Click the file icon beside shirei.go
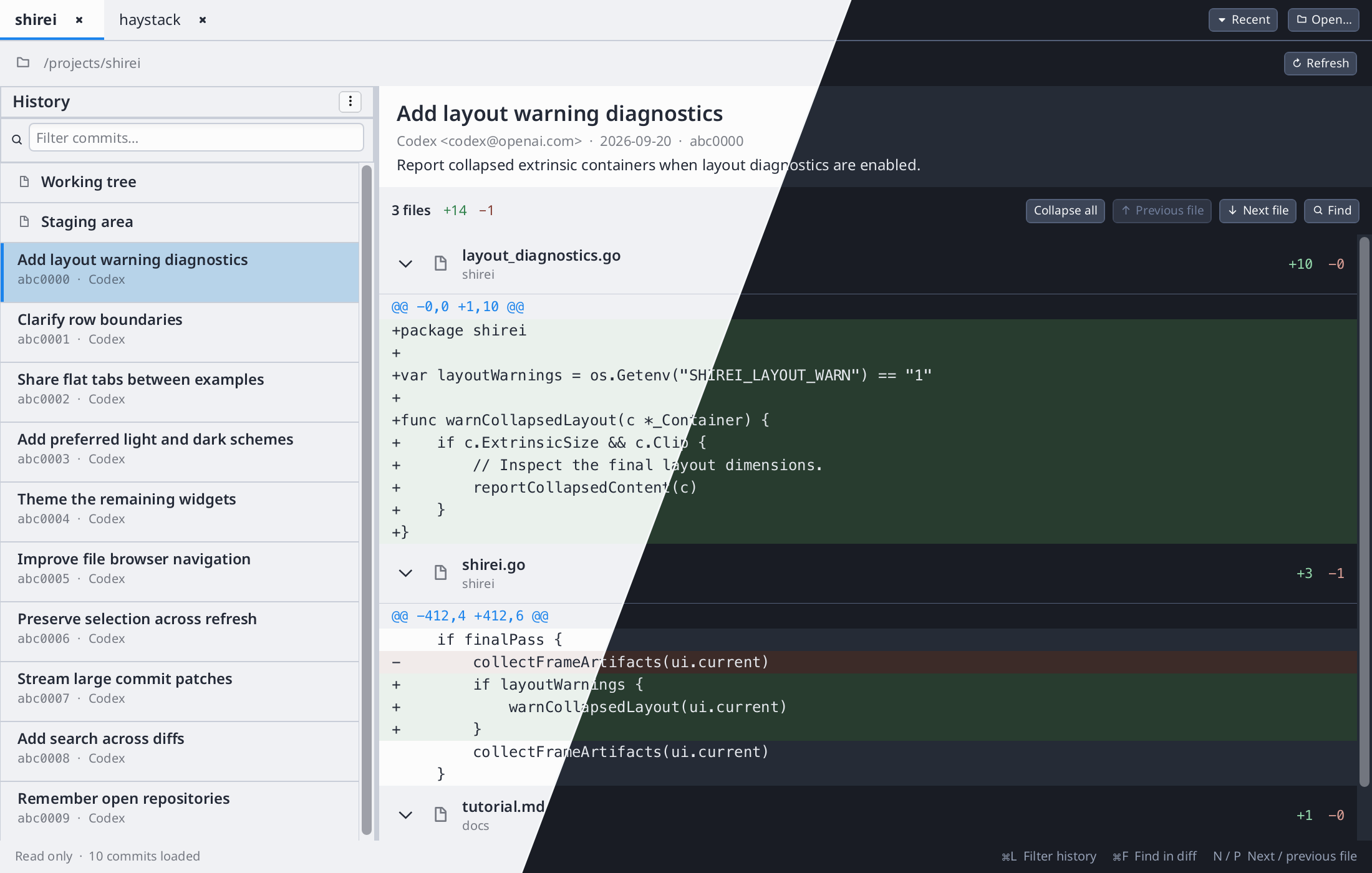The image size is (1372, 873). (x=440, y=573)
